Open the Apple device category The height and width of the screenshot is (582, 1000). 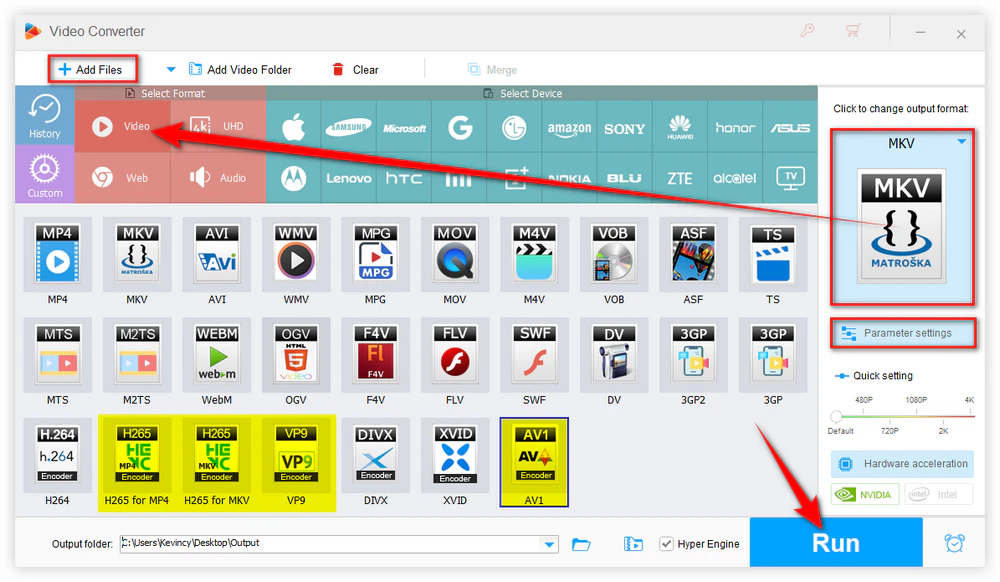click(293, 127)
